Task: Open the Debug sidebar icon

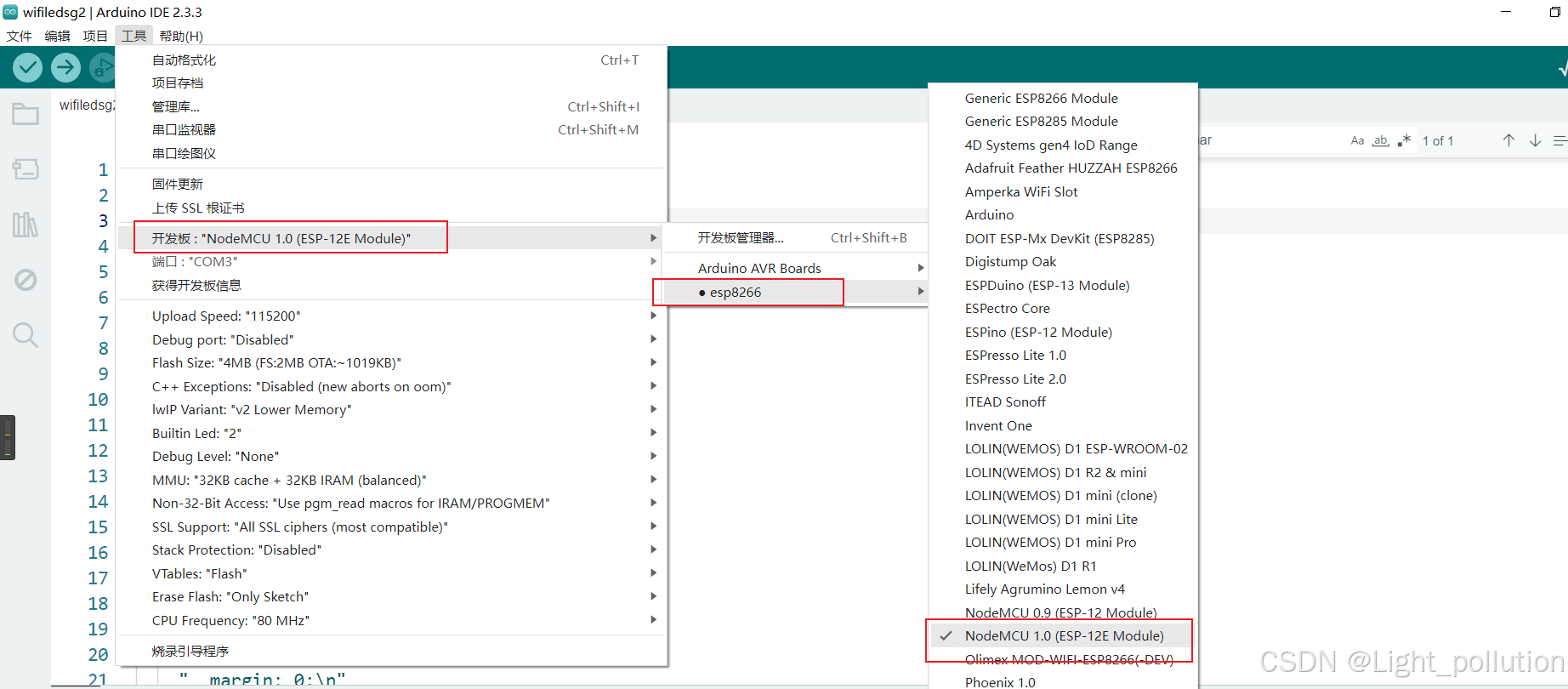Action: point(26,280)
